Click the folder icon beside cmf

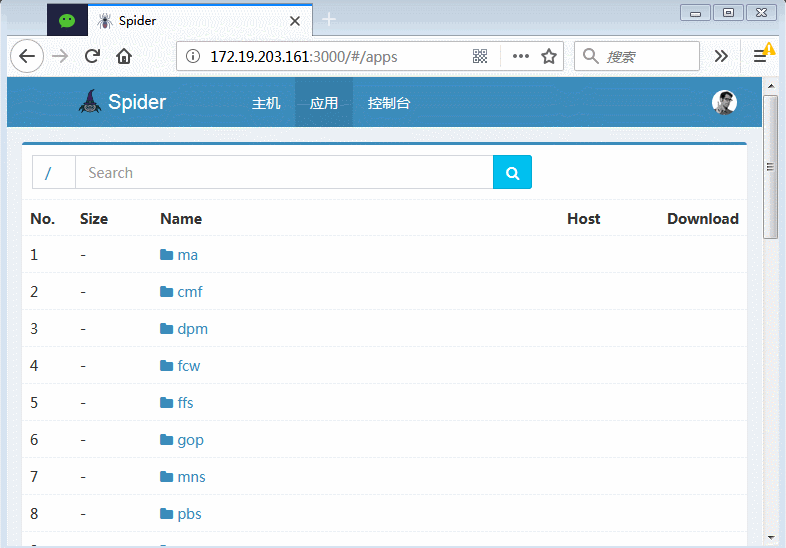[166, 292]
